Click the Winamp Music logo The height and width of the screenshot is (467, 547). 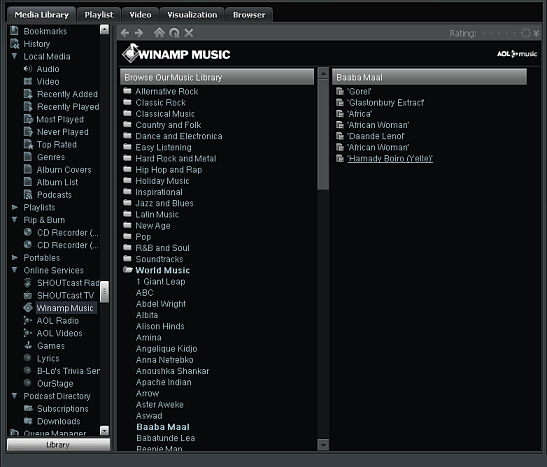(176, 53)
